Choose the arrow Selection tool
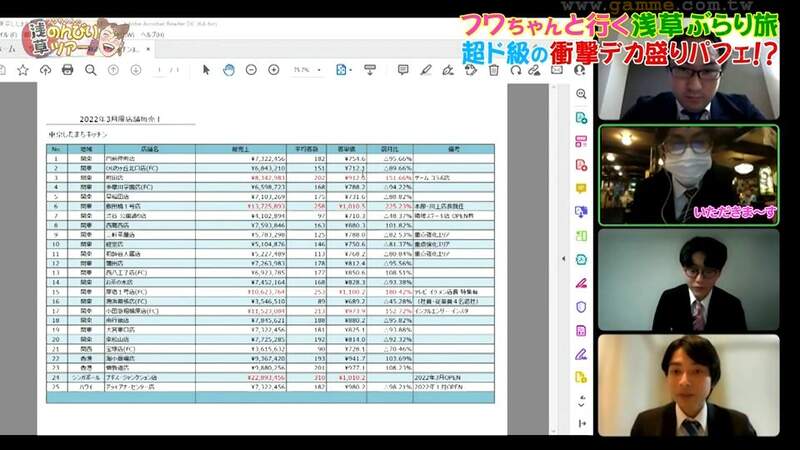Image resolution: width=800 pixels, height=450 pixels. [206, 70]
